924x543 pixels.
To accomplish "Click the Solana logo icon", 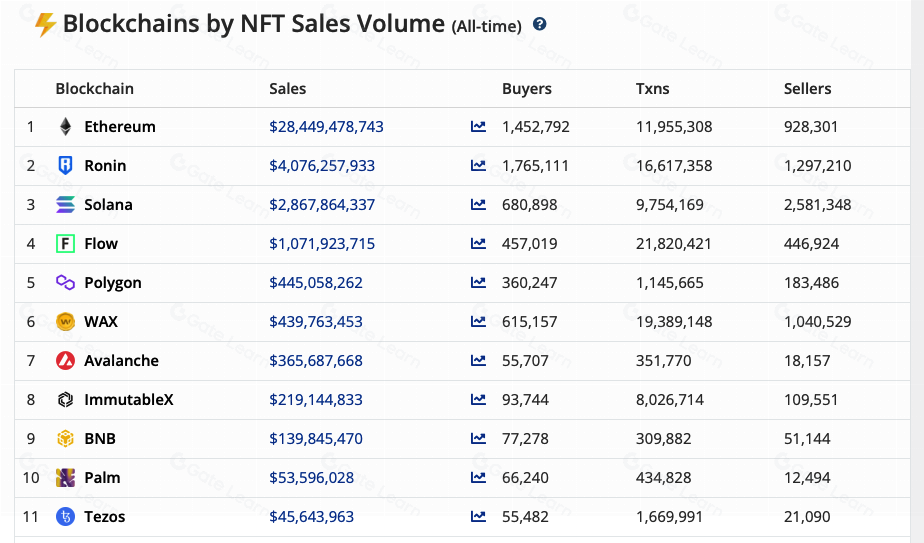I will [65, 205].
